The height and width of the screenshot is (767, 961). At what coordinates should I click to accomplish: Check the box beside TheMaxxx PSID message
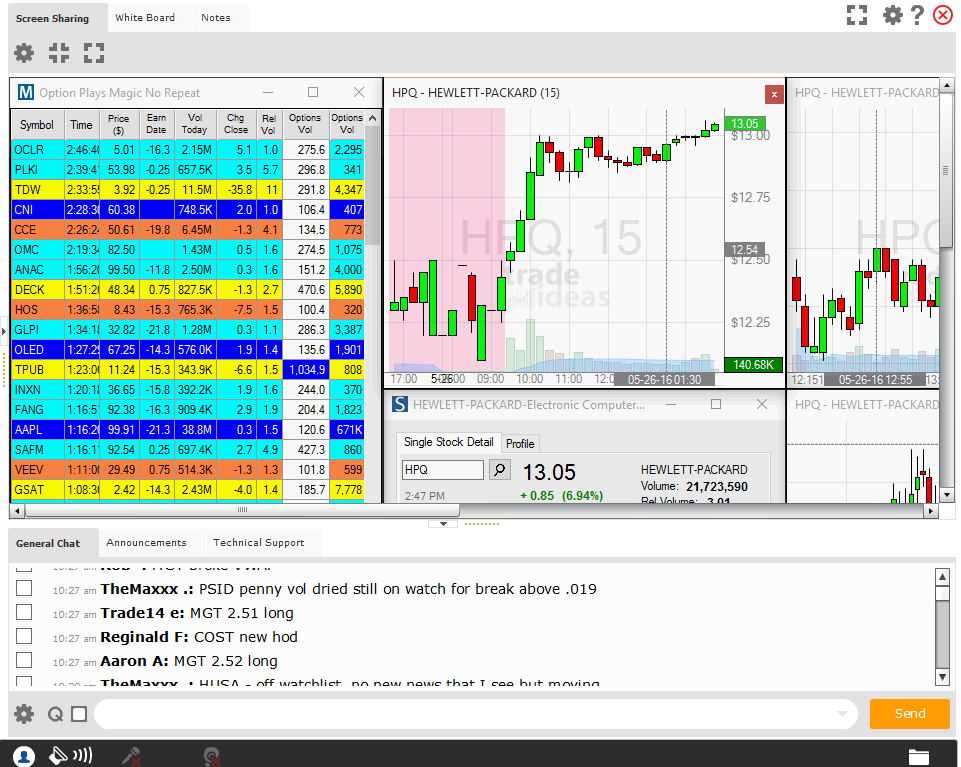click(24, 588)
